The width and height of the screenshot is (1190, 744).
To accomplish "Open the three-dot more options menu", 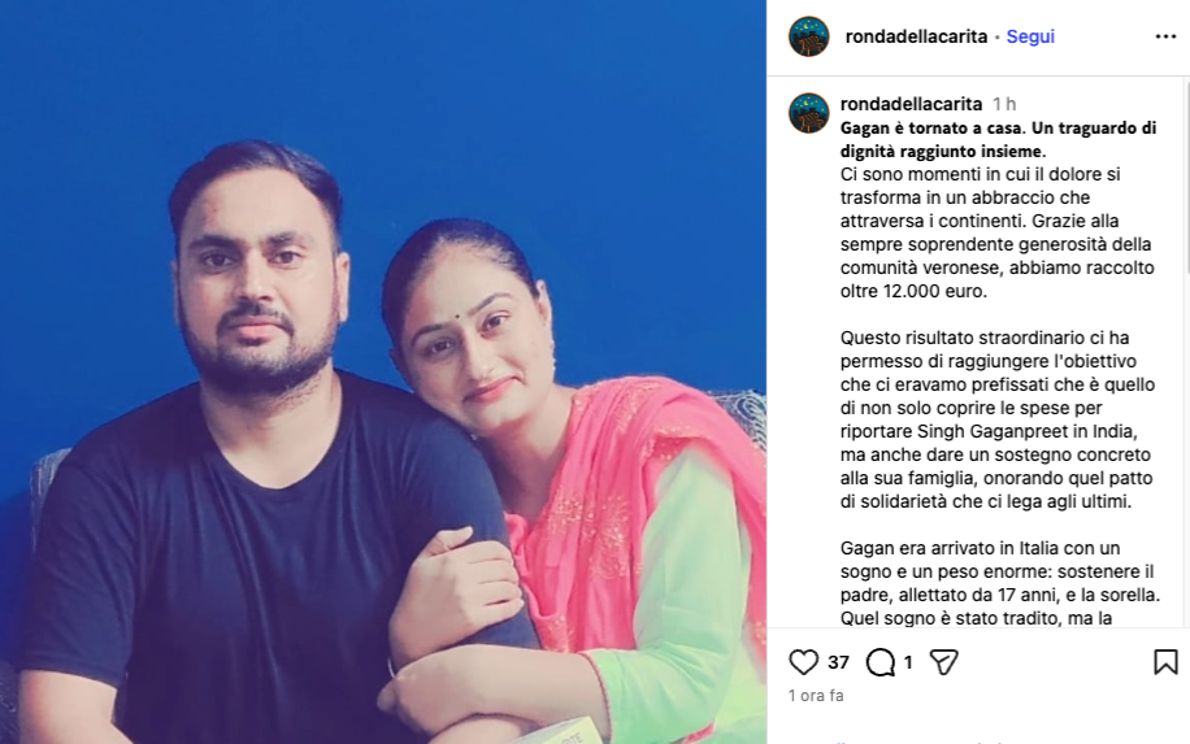I will point(1165,36).
